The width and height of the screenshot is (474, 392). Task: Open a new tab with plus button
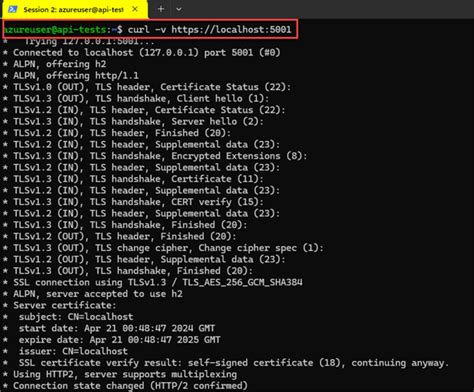(161, 9)
